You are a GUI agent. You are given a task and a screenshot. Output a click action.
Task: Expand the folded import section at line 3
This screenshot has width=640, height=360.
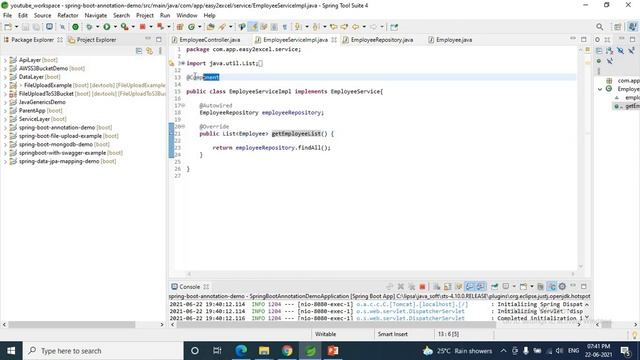(x=182, y=63)
